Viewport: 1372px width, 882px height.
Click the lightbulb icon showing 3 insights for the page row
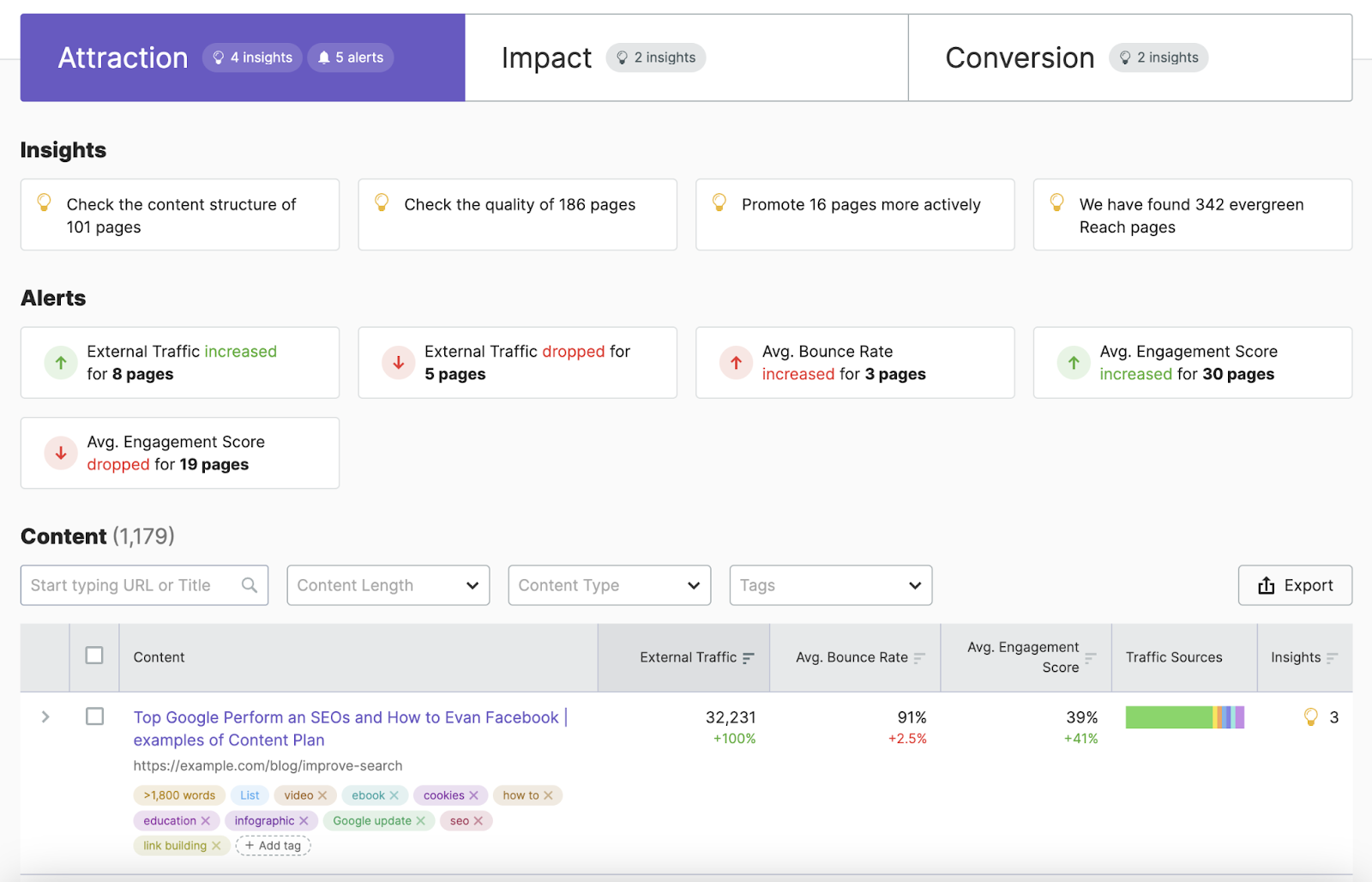(x=1309, y=717)
